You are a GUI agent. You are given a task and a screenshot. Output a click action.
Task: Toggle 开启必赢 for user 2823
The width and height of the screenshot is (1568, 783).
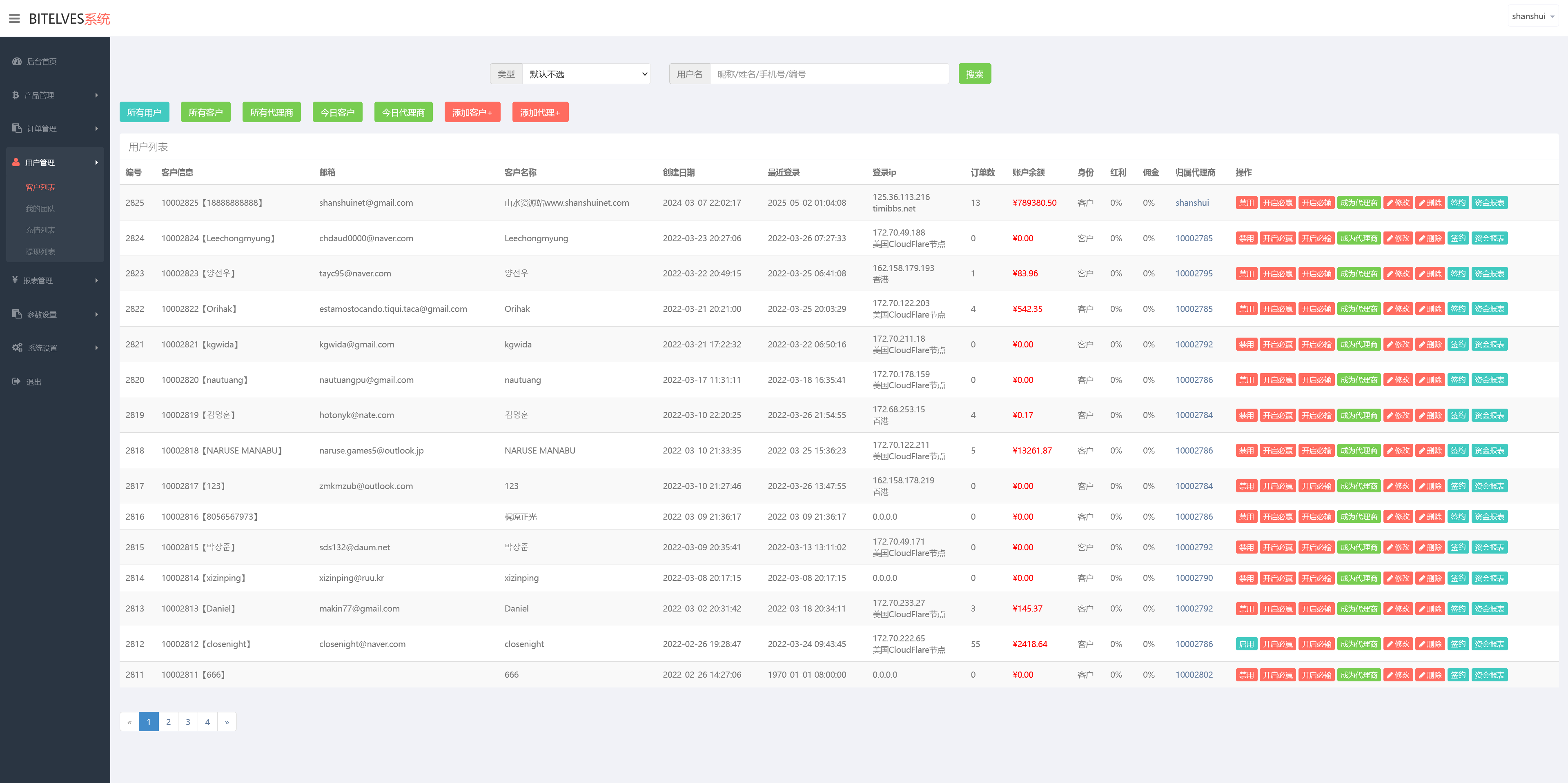pyautogui.click(x=1277, y=273)
